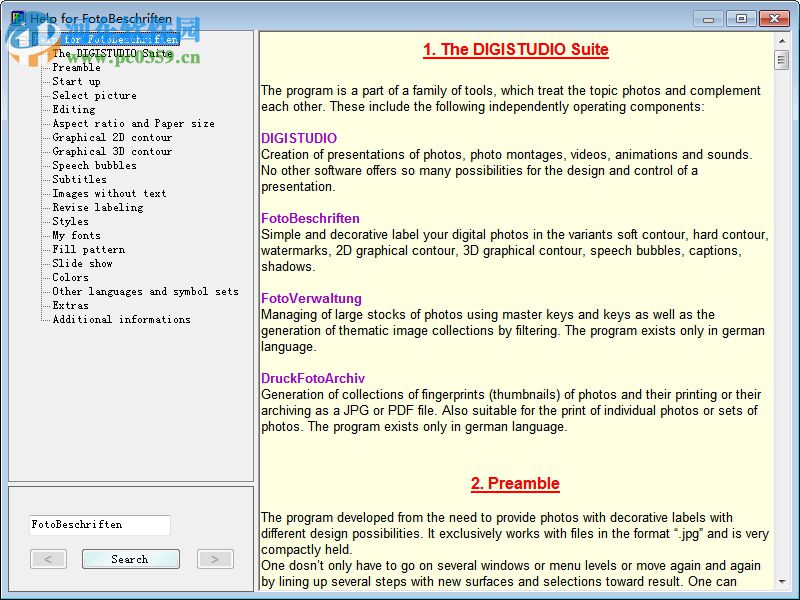
Task: Choose the Subtitles help topic
Action: (x=79, y=180)
